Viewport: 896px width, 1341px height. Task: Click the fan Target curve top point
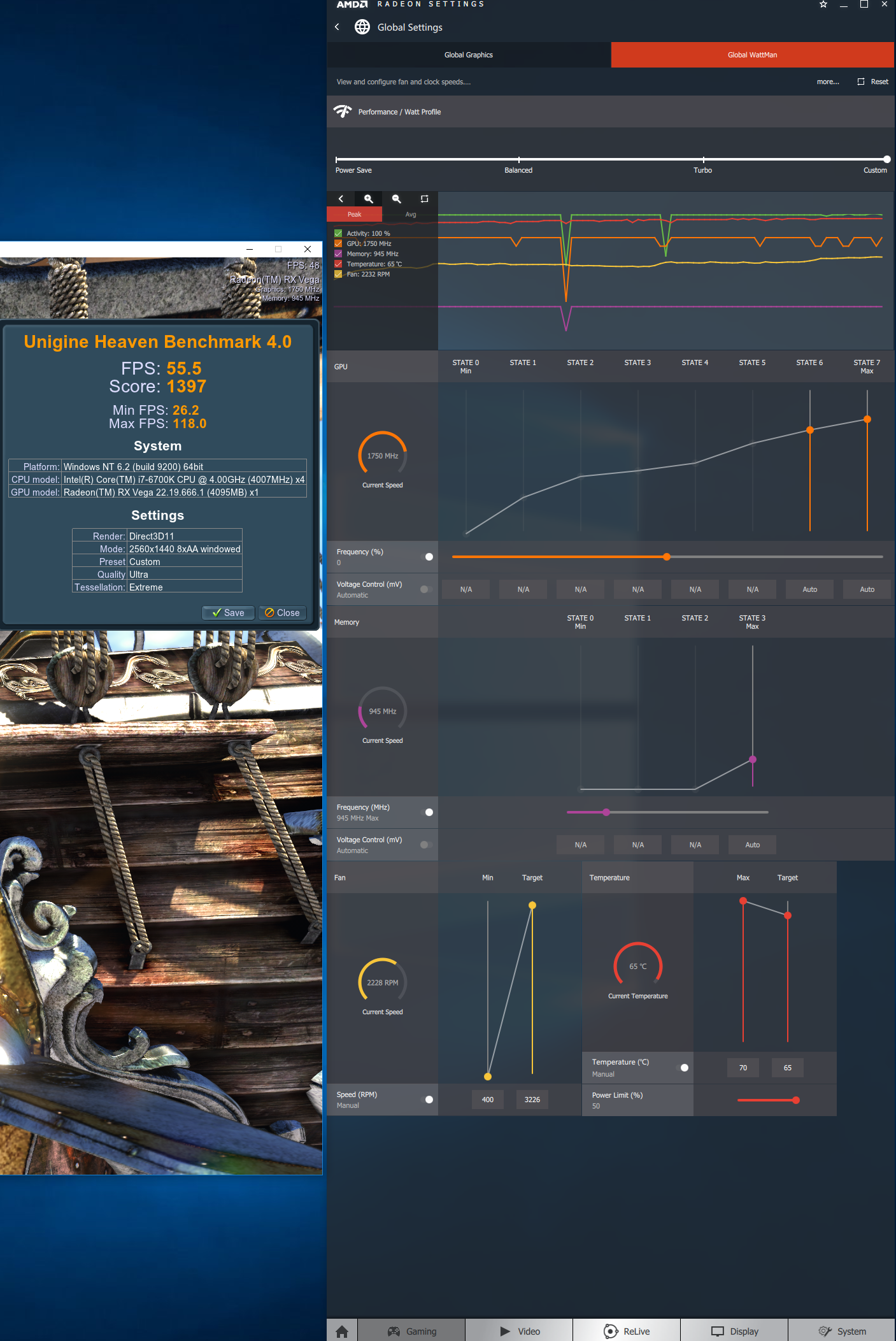532,905
